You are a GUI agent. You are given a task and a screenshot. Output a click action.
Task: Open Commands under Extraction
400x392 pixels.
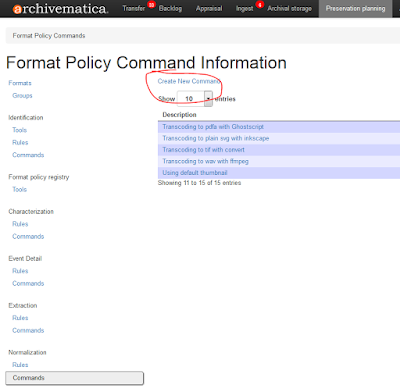(x=28, y=330)
